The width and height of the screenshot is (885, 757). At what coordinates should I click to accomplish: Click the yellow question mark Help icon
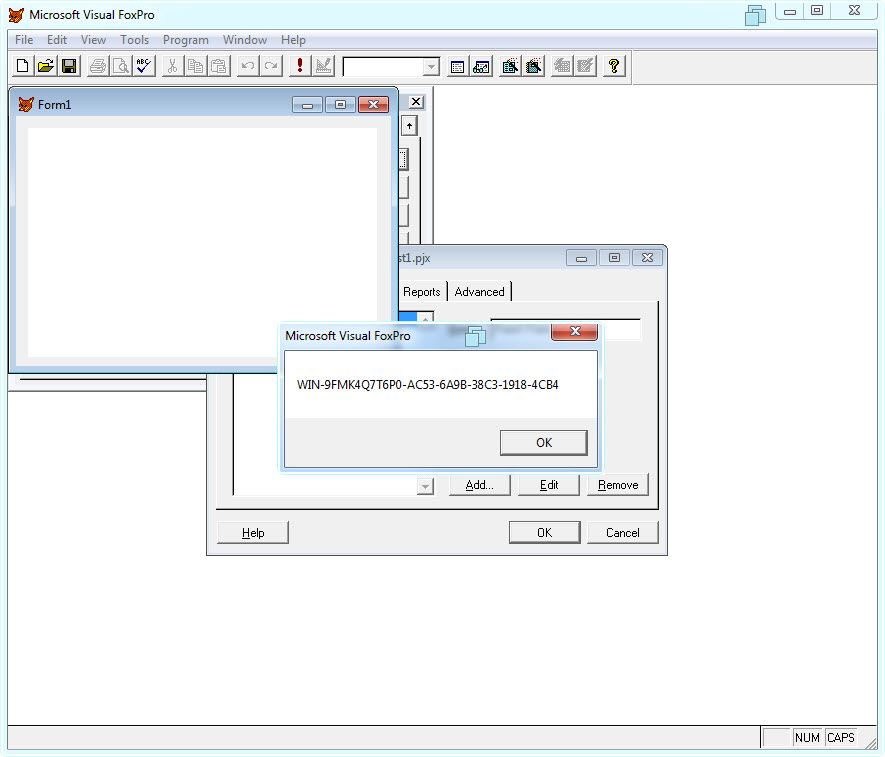[614, 66]
